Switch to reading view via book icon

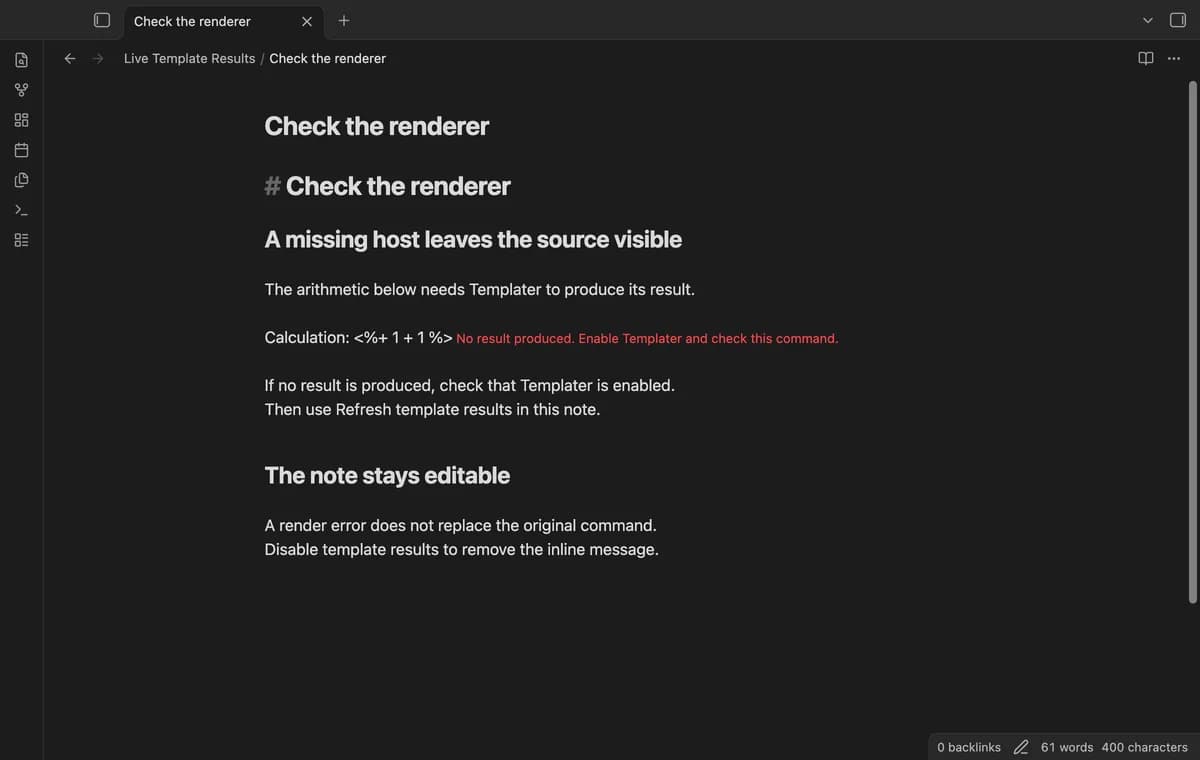(x=1146, y=58)
